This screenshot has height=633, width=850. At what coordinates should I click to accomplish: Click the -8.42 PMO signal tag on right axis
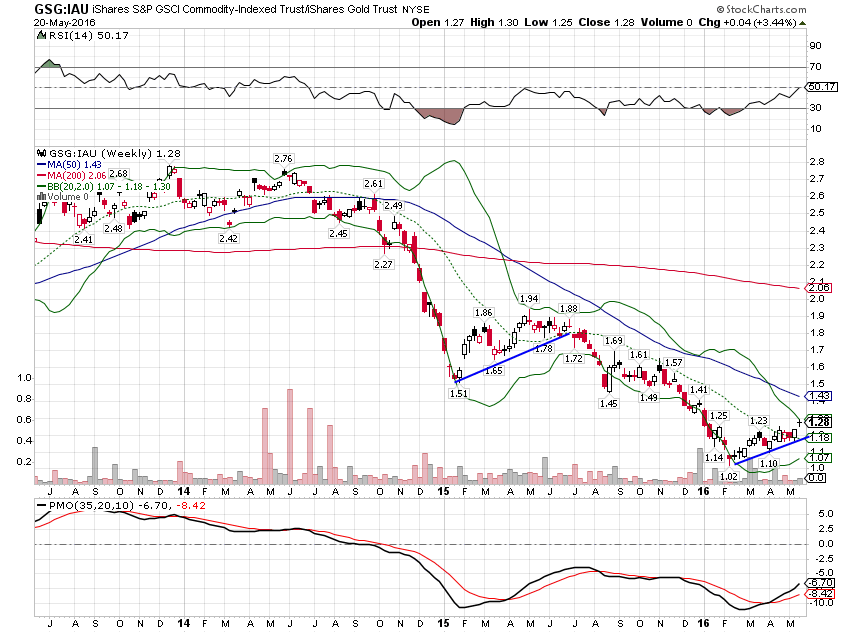click(821, 594)
